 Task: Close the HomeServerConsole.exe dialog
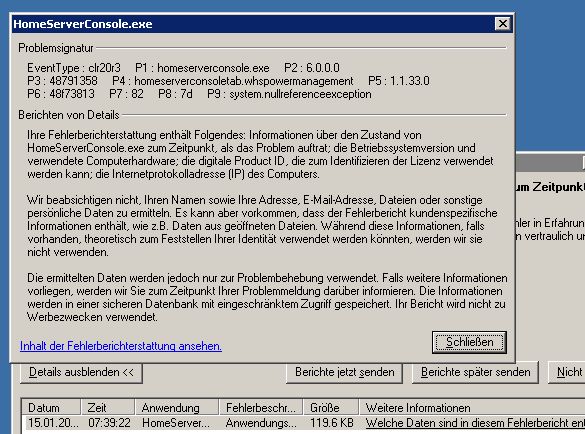[503, 24]
